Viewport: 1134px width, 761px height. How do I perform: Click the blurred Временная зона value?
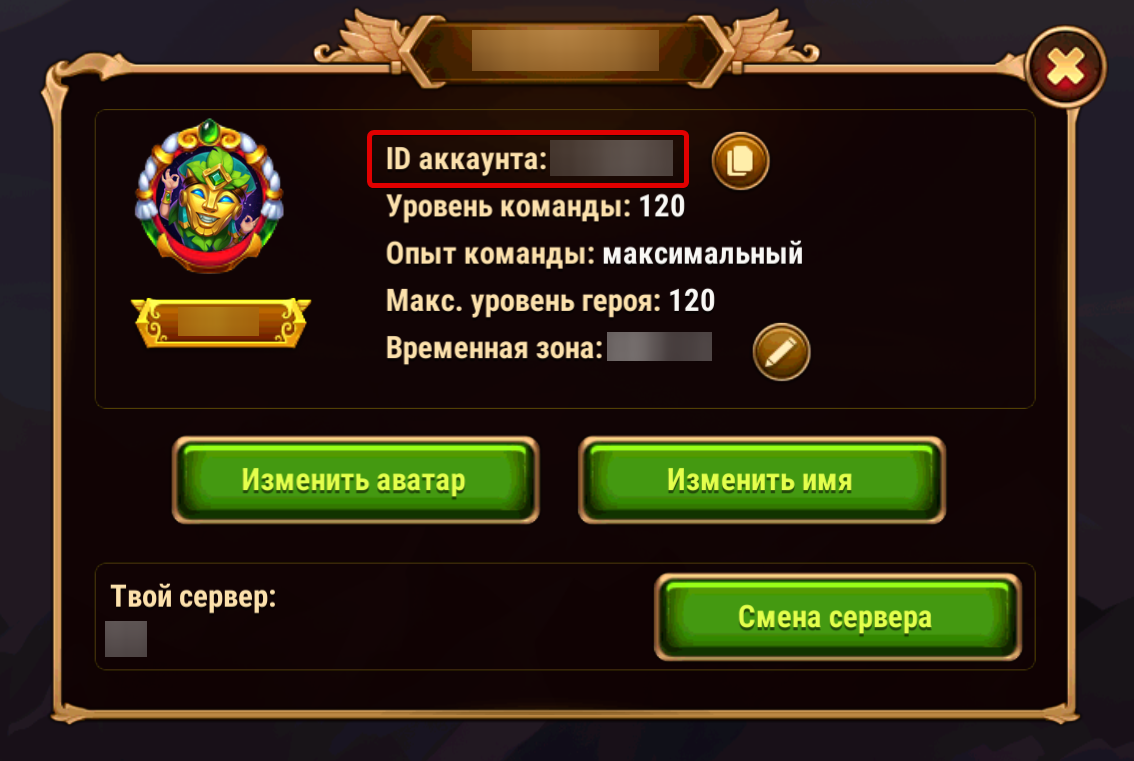[659, 347]
